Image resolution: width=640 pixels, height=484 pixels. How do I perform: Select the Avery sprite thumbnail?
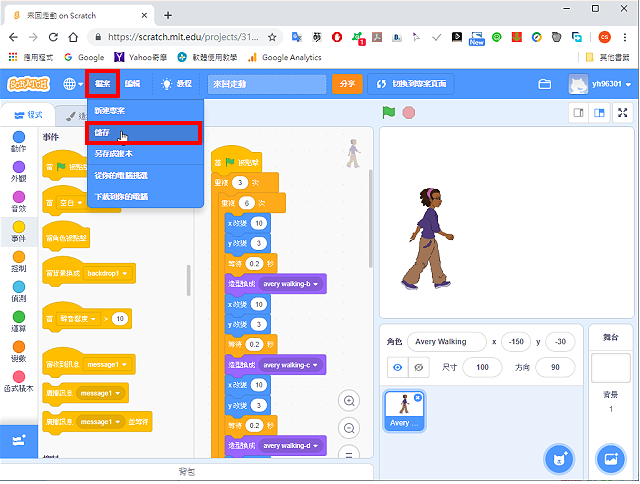click(404, 411)
